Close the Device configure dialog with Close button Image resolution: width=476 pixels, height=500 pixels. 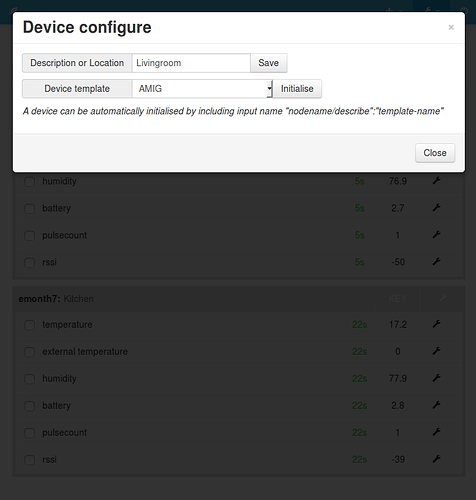[435, 153]
